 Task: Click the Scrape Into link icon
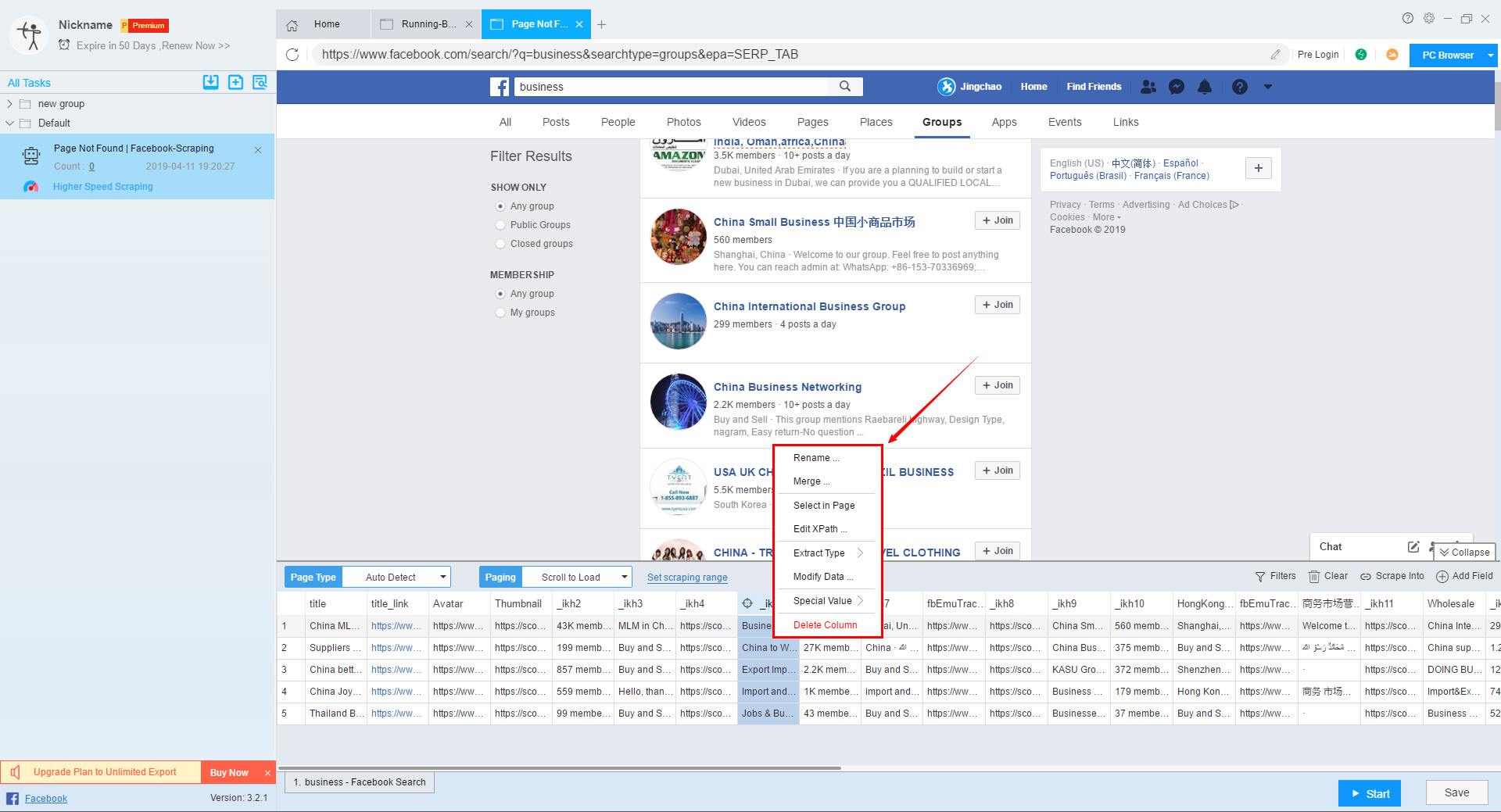point(1366,577)
